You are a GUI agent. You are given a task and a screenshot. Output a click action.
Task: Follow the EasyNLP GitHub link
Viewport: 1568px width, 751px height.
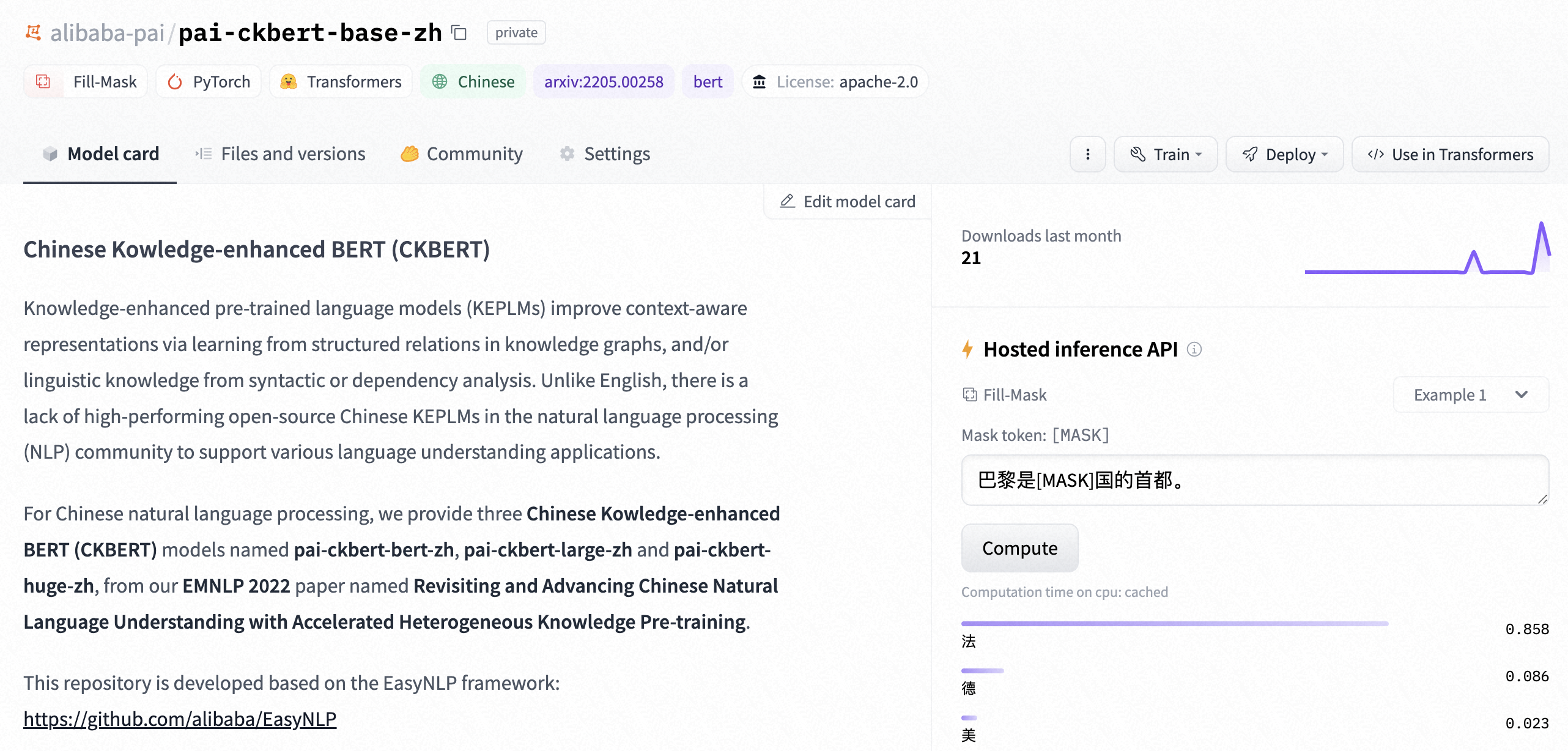[179, 719]
